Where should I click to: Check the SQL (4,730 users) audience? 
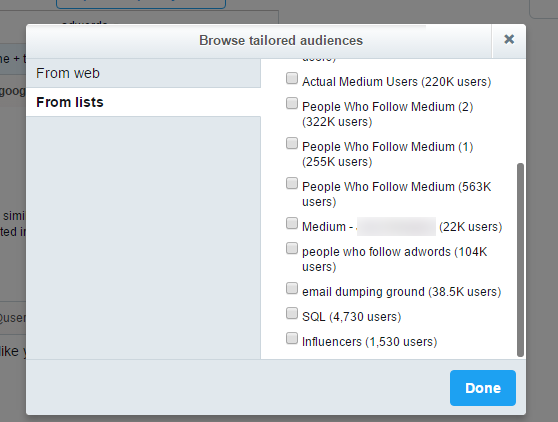(x=292, y=313)
